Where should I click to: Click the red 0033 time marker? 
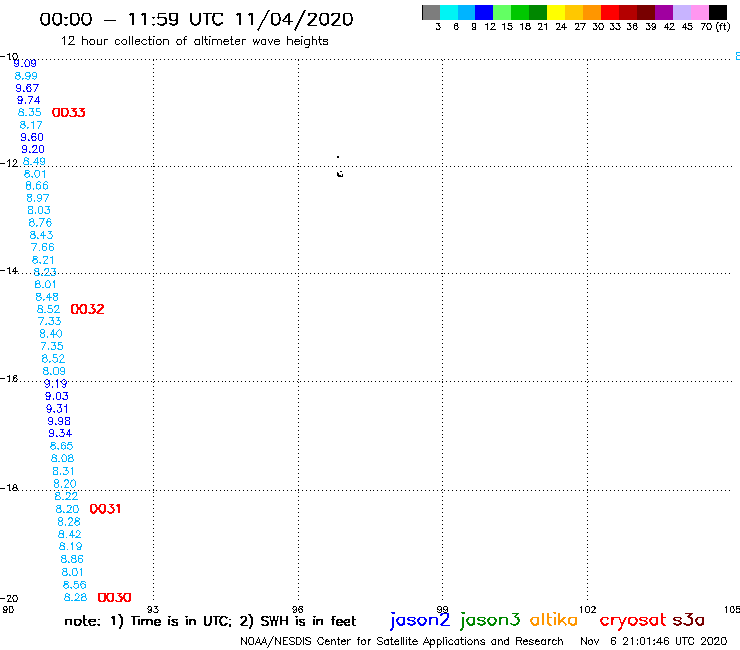tap(68, 113)
